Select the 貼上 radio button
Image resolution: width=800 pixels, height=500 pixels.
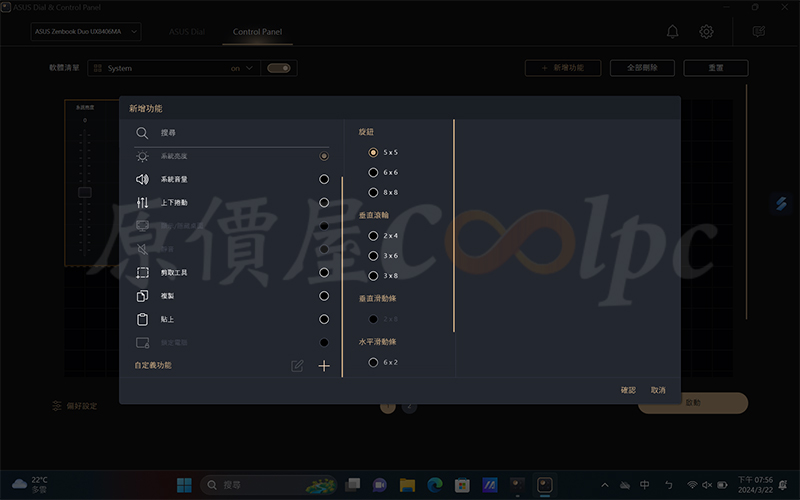324,319
